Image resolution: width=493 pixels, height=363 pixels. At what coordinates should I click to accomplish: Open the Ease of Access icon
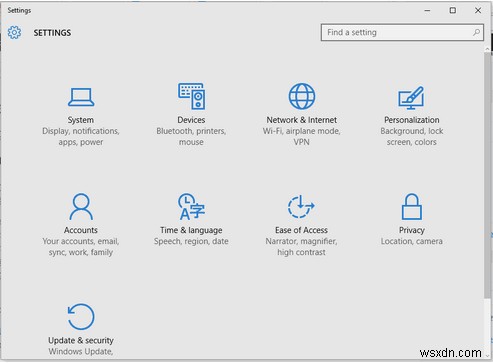pos(301,207)
